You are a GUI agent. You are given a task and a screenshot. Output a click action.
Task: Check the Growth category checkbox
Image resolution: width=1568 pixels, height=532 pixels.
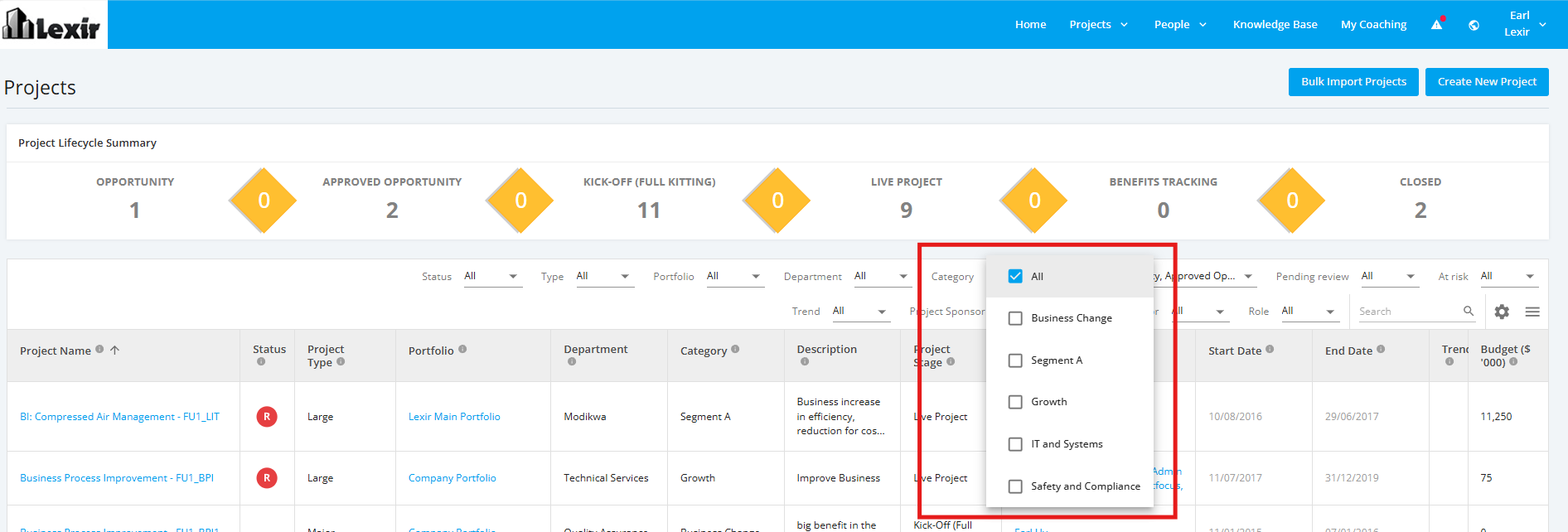click(1015, 402)
